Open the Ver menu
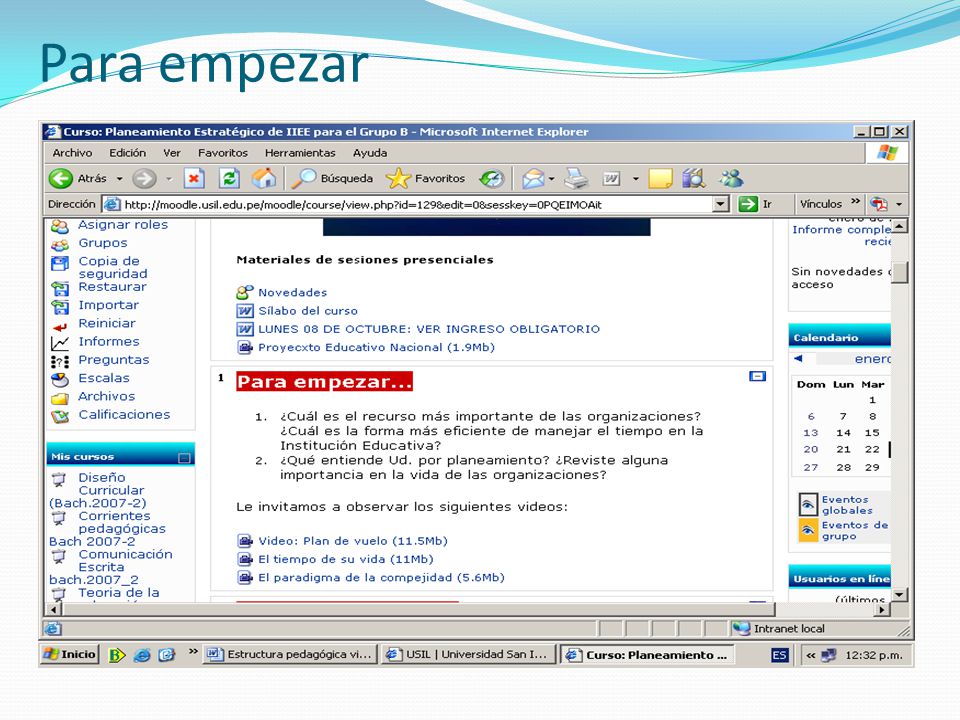Screen dimensions: 960x720 point(171,153)
